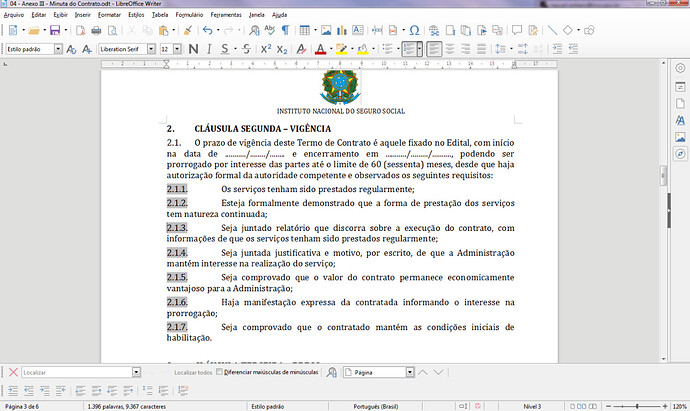The height and width of the screenshot is (411, 690).
Task: Go to previous page arrow
Action: pos(422,372)
